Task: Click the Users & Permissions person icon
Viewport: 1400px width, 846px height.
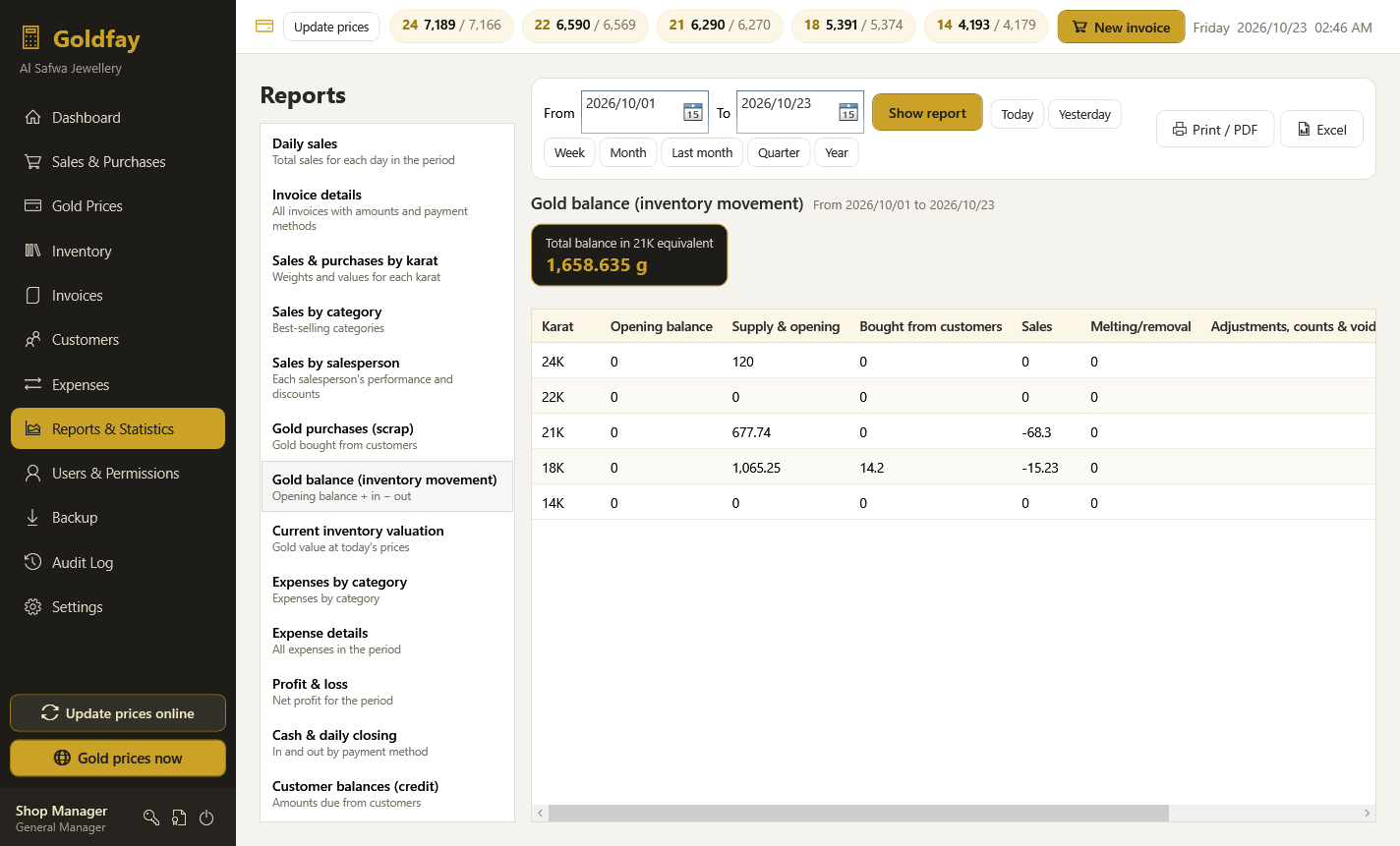Action: click(x=33, y=473)
